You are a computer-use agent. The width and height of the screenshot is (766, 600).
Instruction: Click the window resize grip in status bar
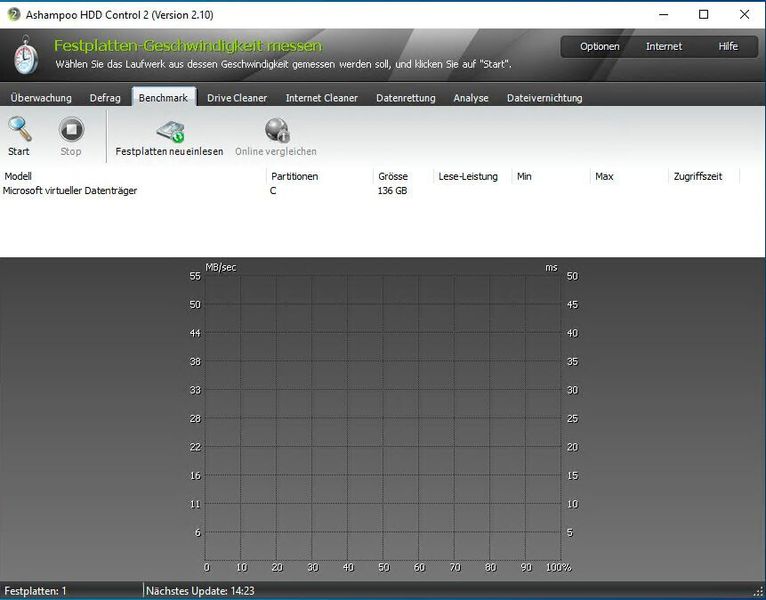point(758,592)
